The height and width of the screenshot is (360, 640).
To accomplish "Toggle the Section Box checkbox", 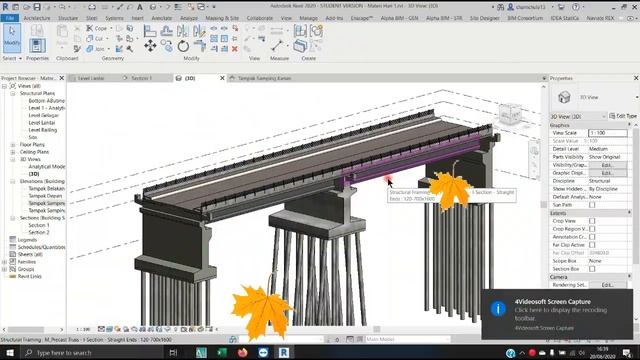I will [x=592, y=269].
